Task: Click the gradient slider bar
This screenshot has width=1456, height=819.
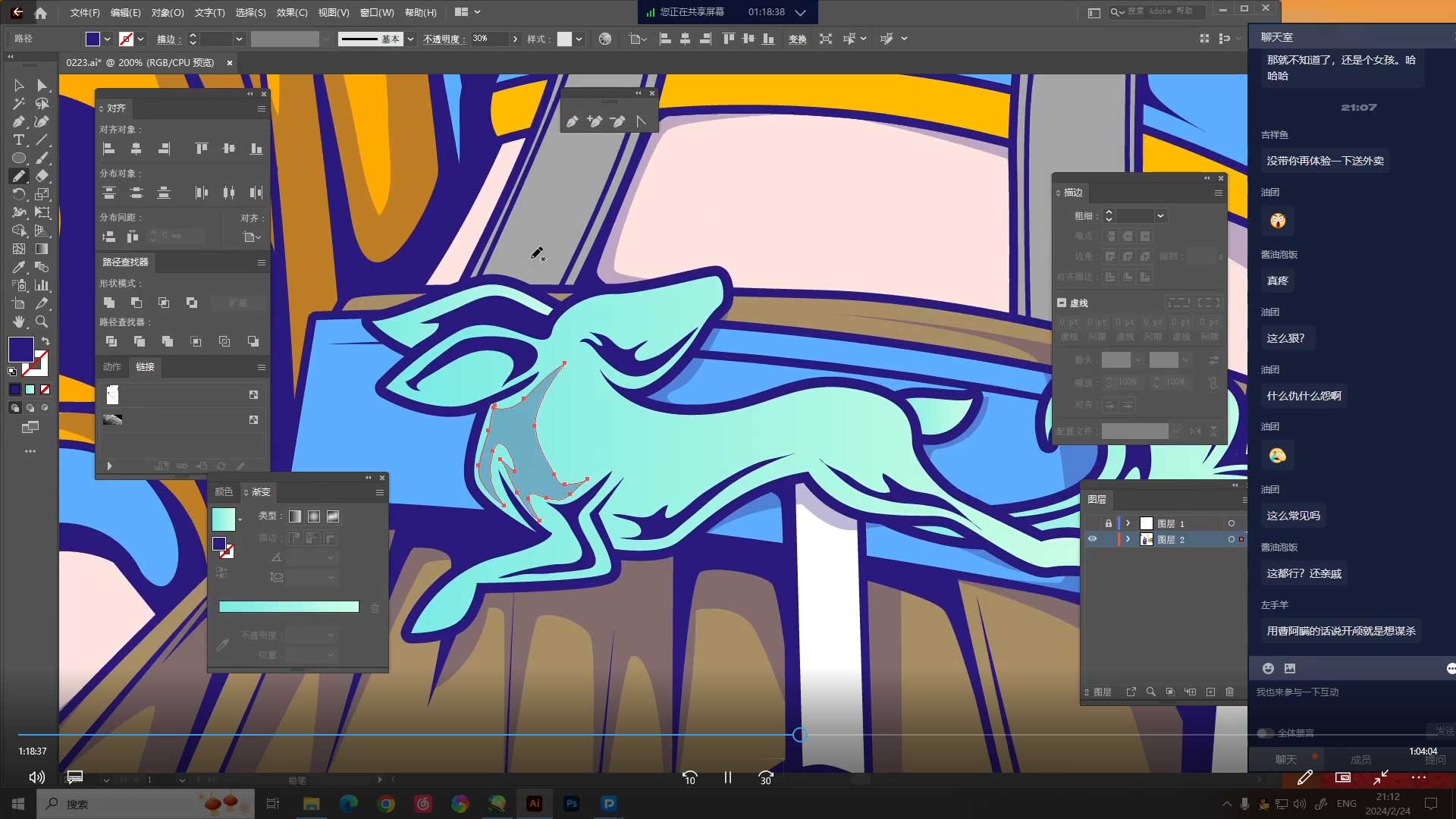Action: point(288,607)
